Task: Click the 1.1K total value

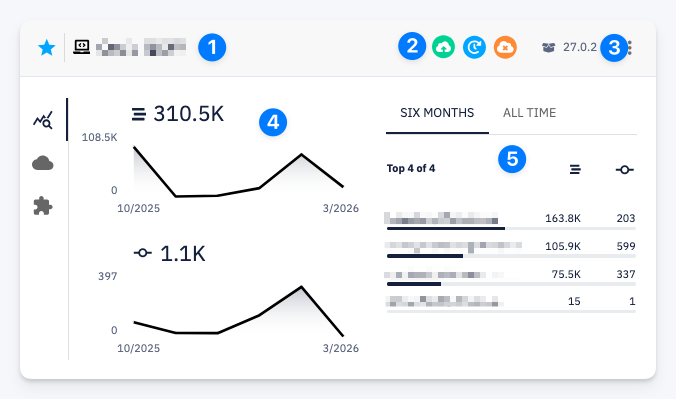Action: [183, 254]
